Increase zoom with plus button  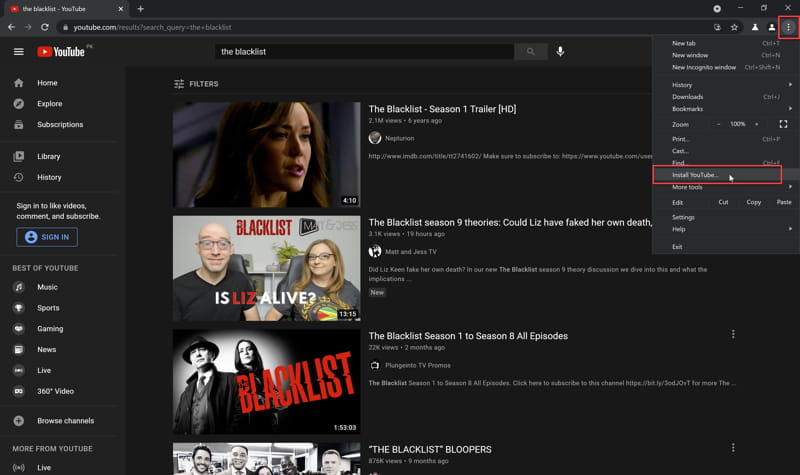[757, 124]
